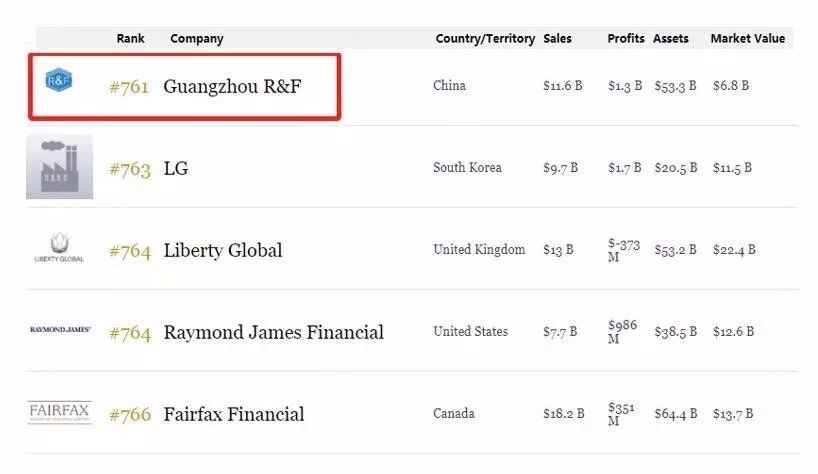
Task: Click the Guangzhou R&F blue logo icon
Action: [60, 77]
